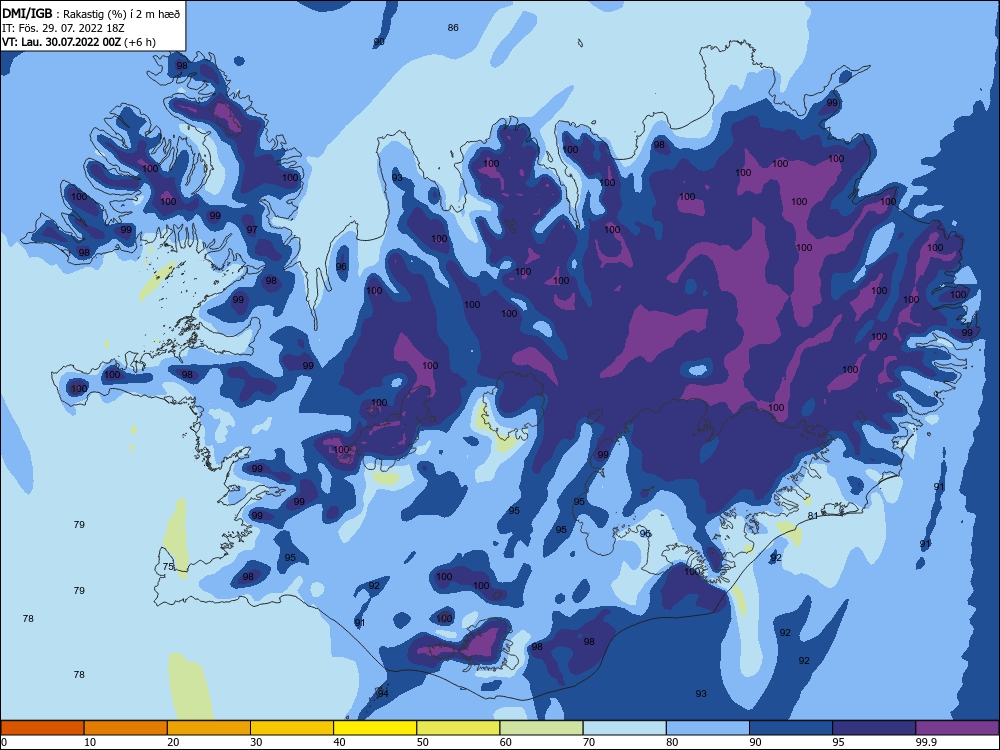Click the '70' label on the legend scale
1000x750 pixels.
click(589, 742)
